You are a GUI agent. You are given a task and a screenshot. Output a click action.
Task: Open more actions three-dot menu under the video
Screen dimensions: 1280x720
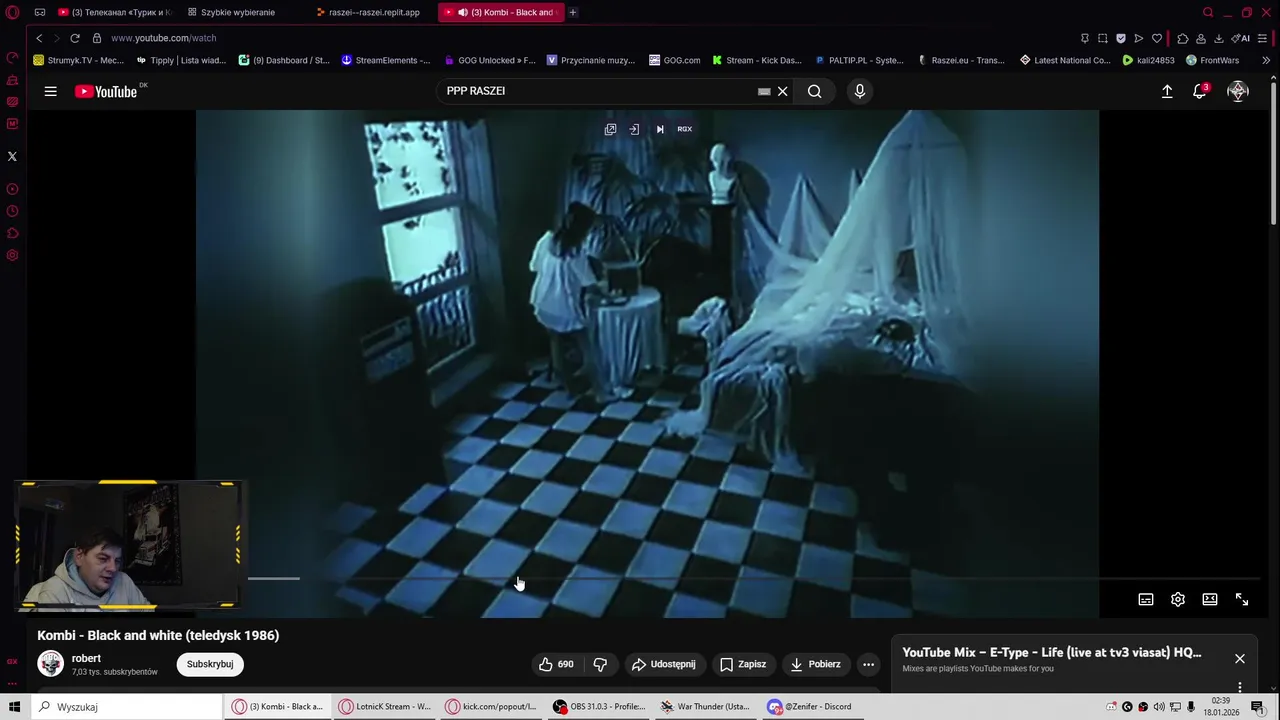point(868,664)
